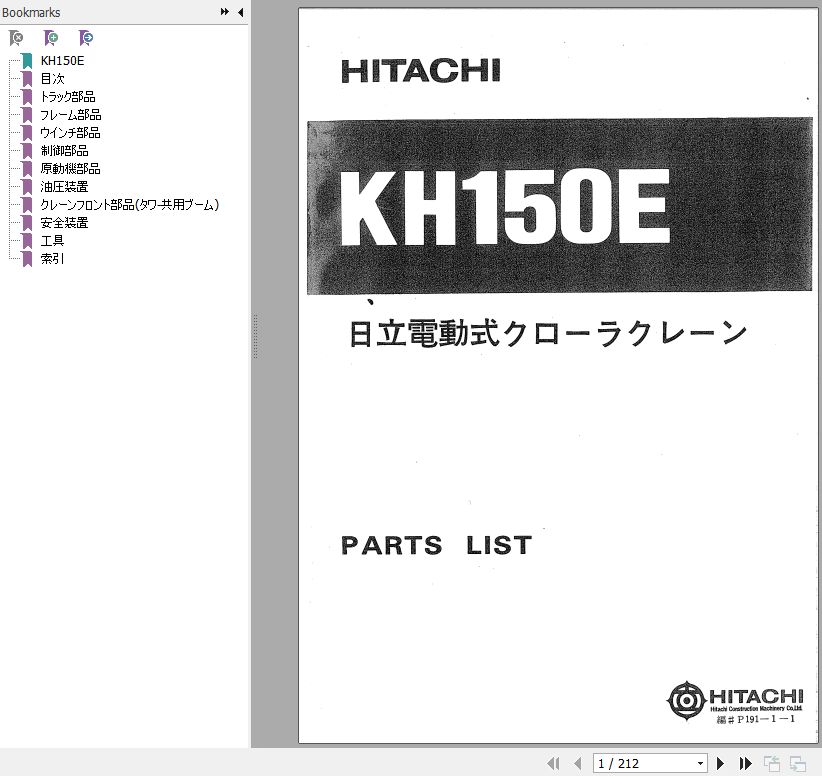Click the purple icon beside 油圧装置

click(x=27, y=187)
